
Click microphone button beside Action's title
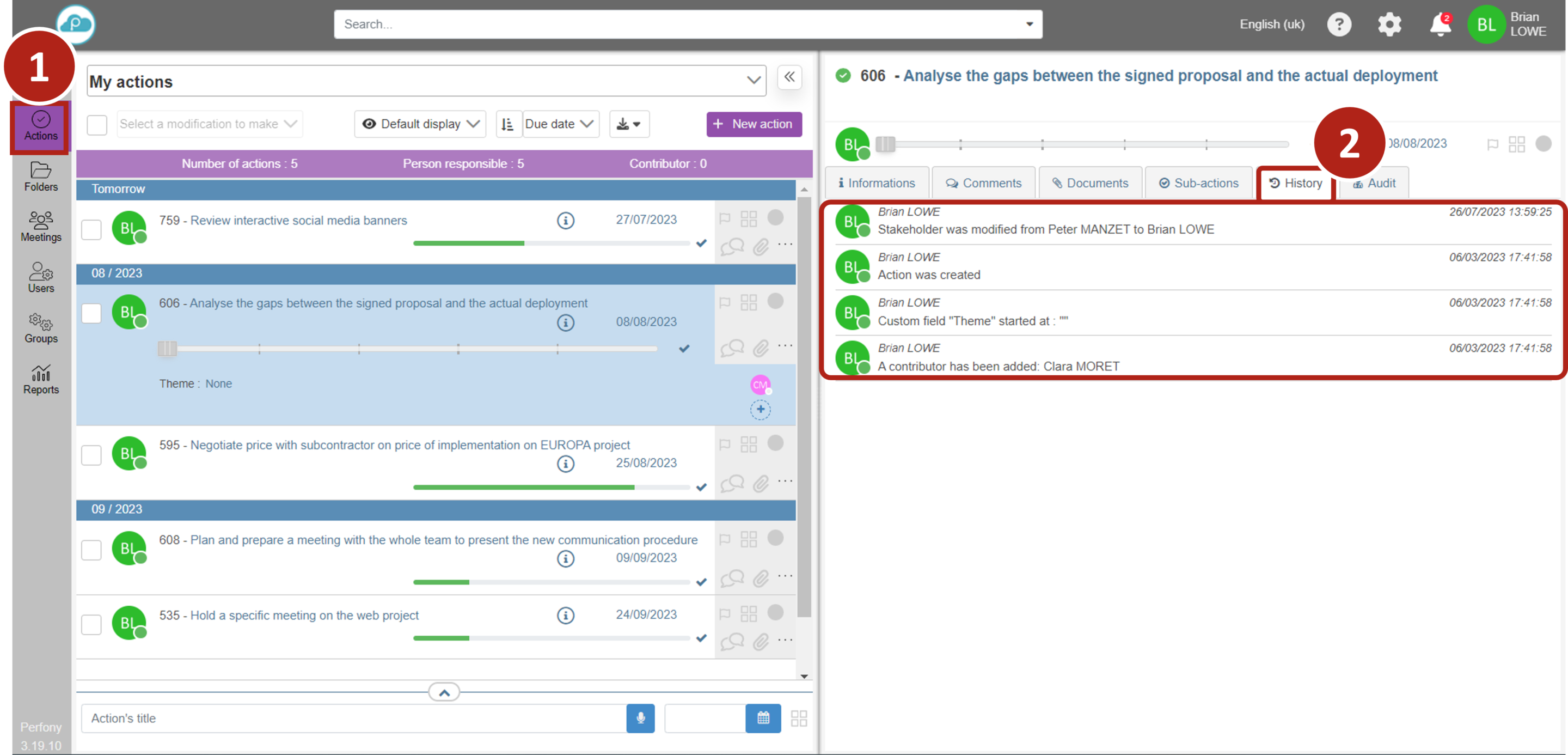point(640,718)
